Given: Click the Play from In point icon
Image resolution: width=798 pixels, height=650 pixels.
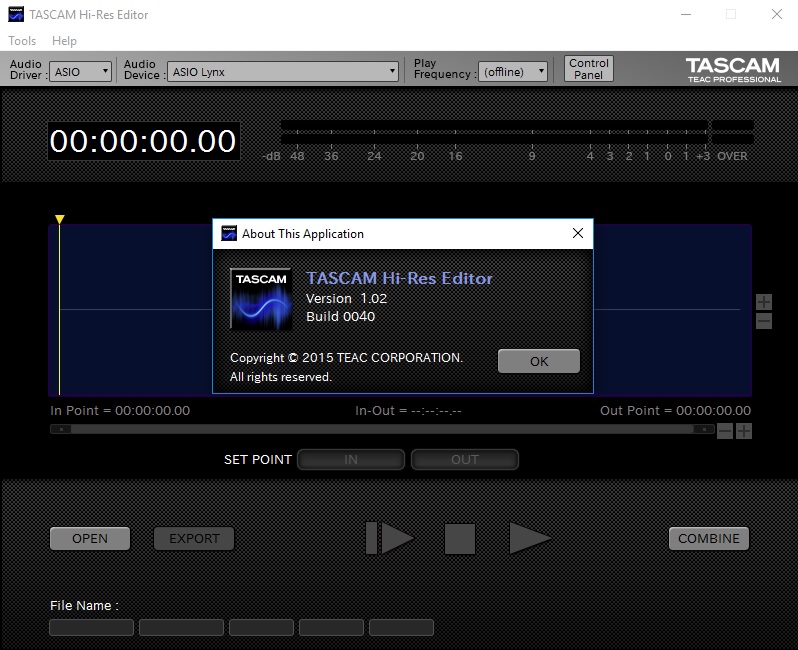Looking at the screenshot, I should click(390, 538).
